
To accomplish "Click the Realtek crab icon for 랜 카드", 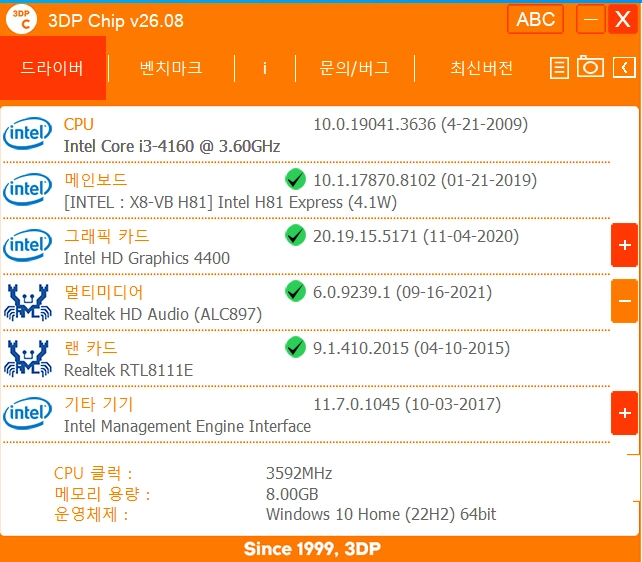I will point(27,358).
